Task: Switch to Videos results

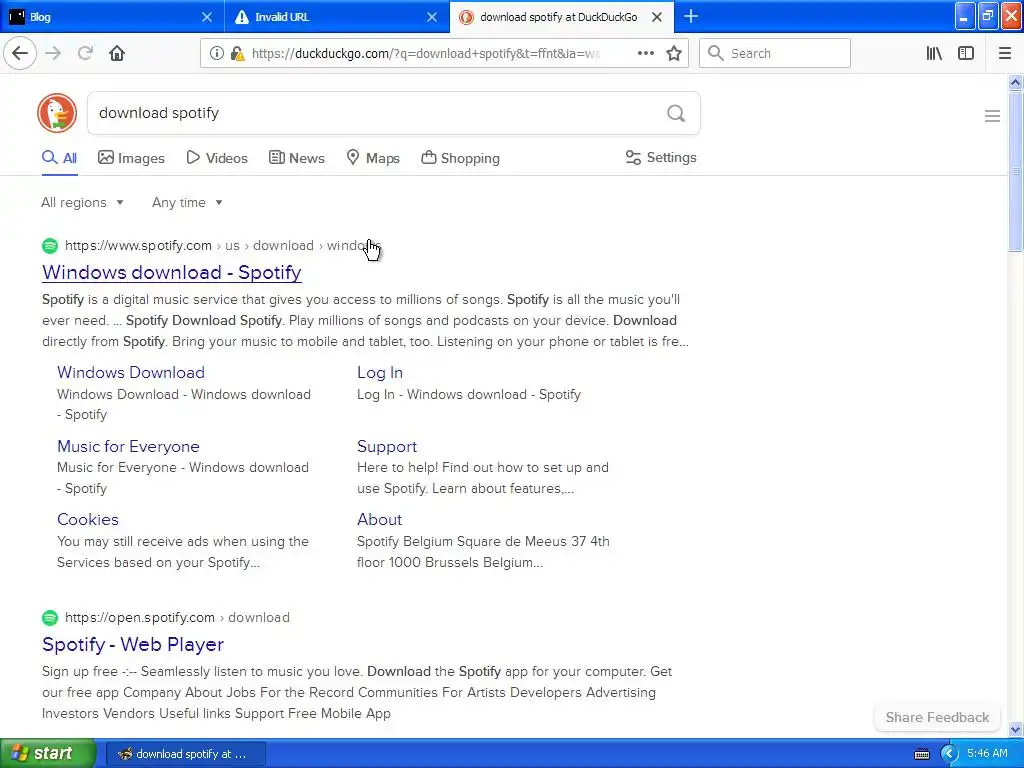Action: pos(217,158)
